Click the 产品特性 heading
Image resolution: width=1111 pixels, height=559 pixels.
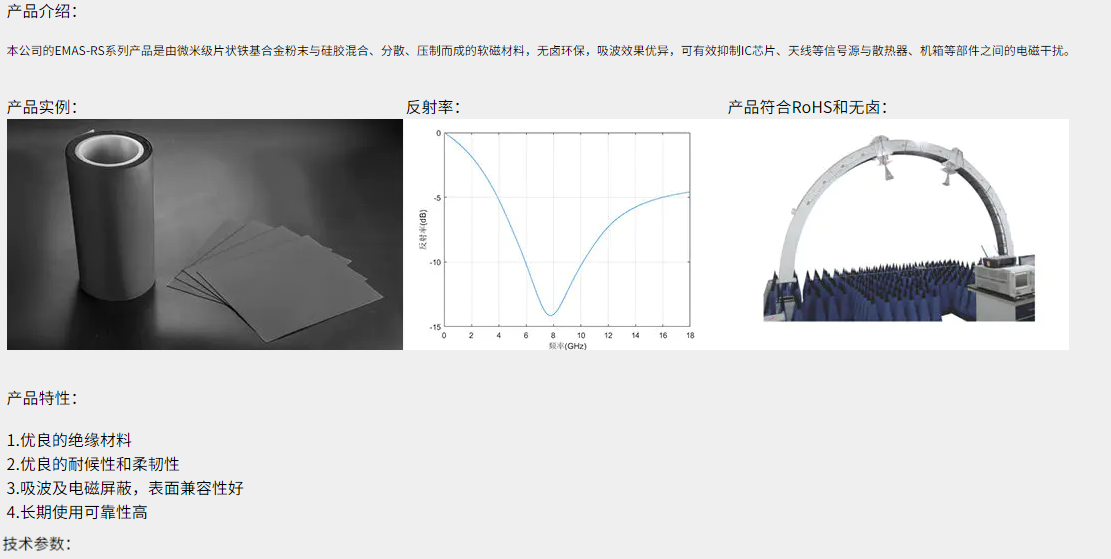(41, 398)
